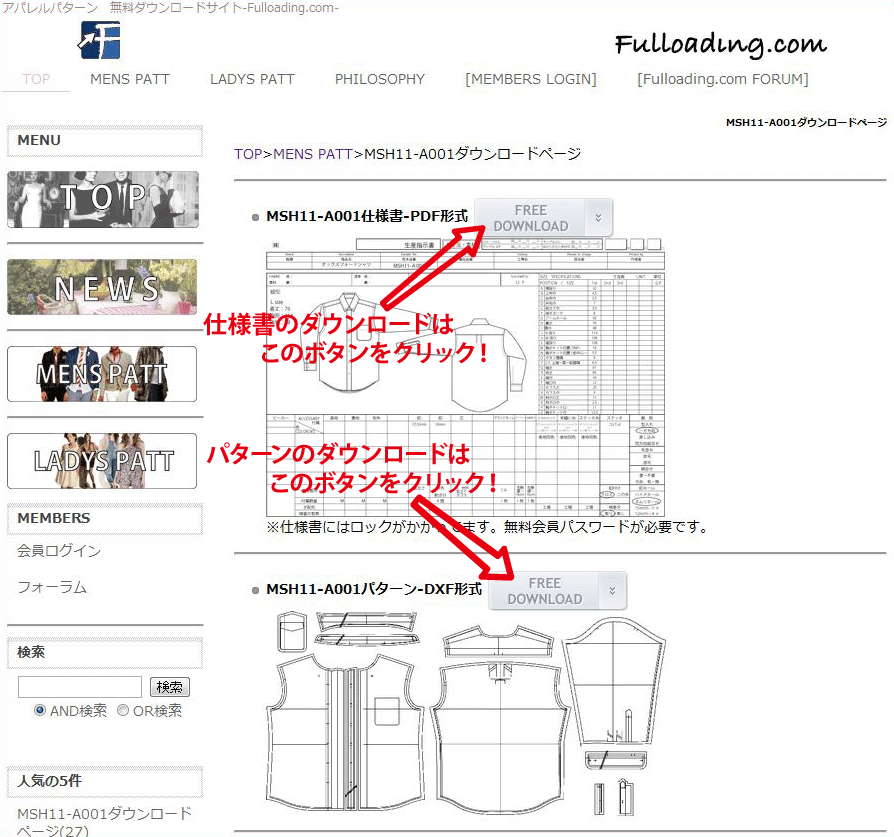This screenshot has height=837, width=894.
Task: Follow the TOP breadcrumb link
Action: tap(248, 154)
